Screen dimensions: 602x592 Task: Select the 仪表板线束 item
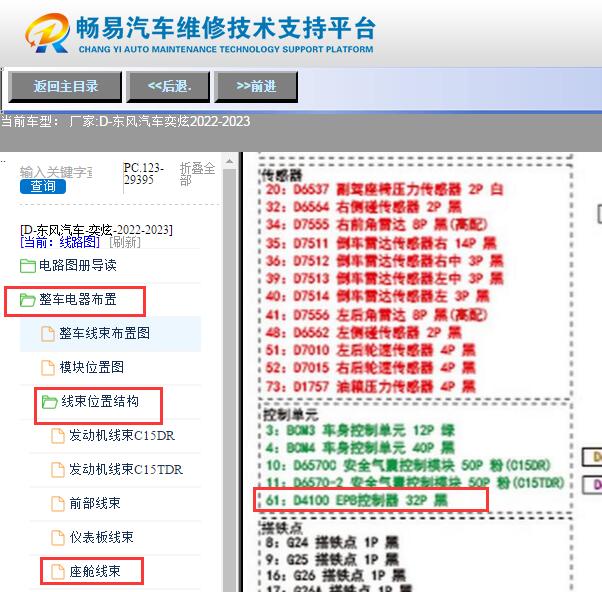pos(101,537)
